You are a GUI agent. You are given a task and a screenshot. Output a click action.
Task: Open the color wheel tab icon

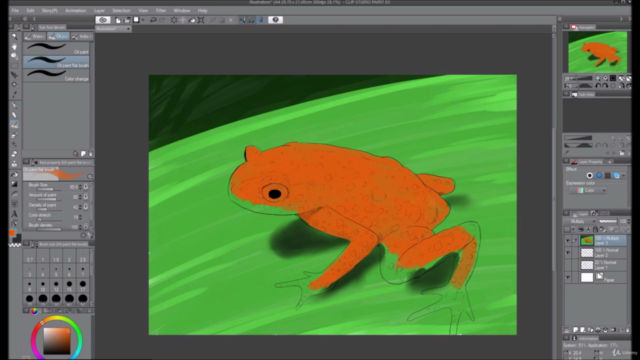(34, 311)
